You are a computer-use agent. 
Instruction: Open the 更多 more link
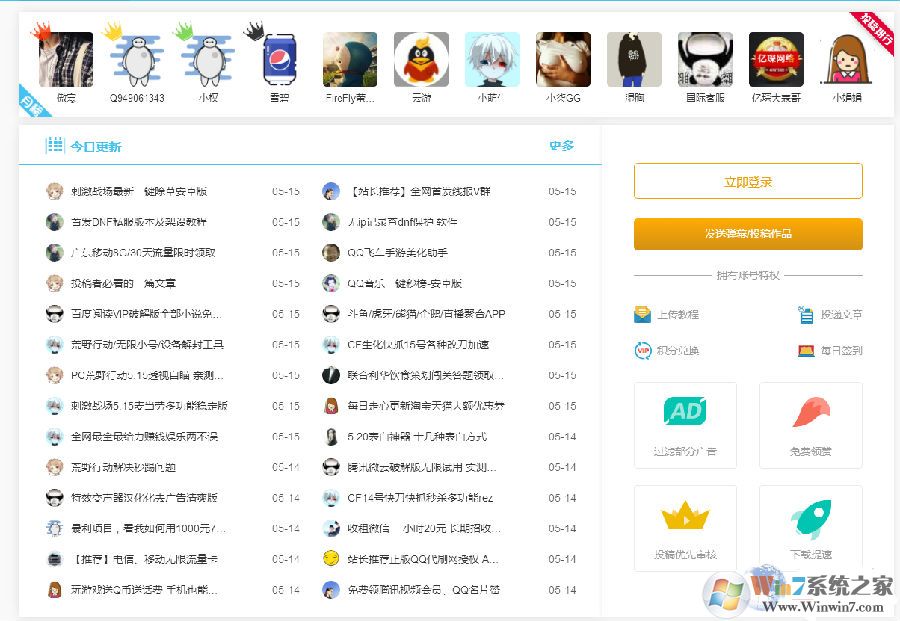click(562, 145)
